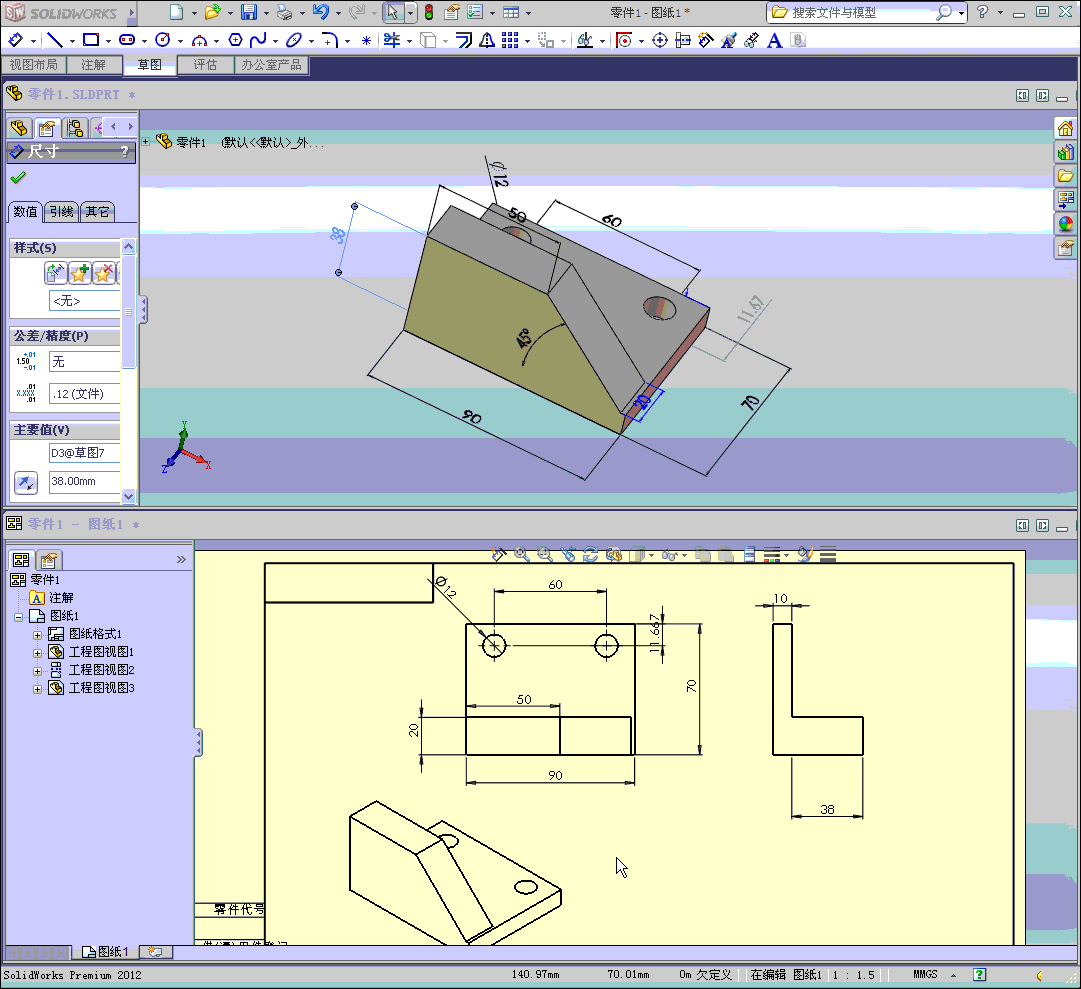Select the Ellipse sketch tool
This screenshot has width=1081, height=989.
click(x=294, y=40)
